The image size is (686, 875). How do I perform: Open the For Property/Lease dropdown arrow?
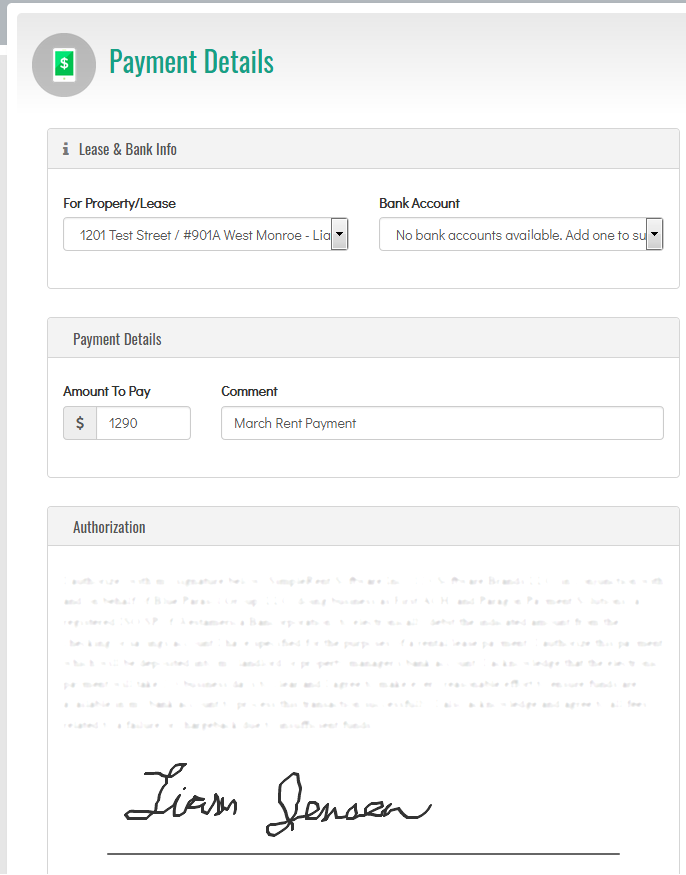(339, 234)
